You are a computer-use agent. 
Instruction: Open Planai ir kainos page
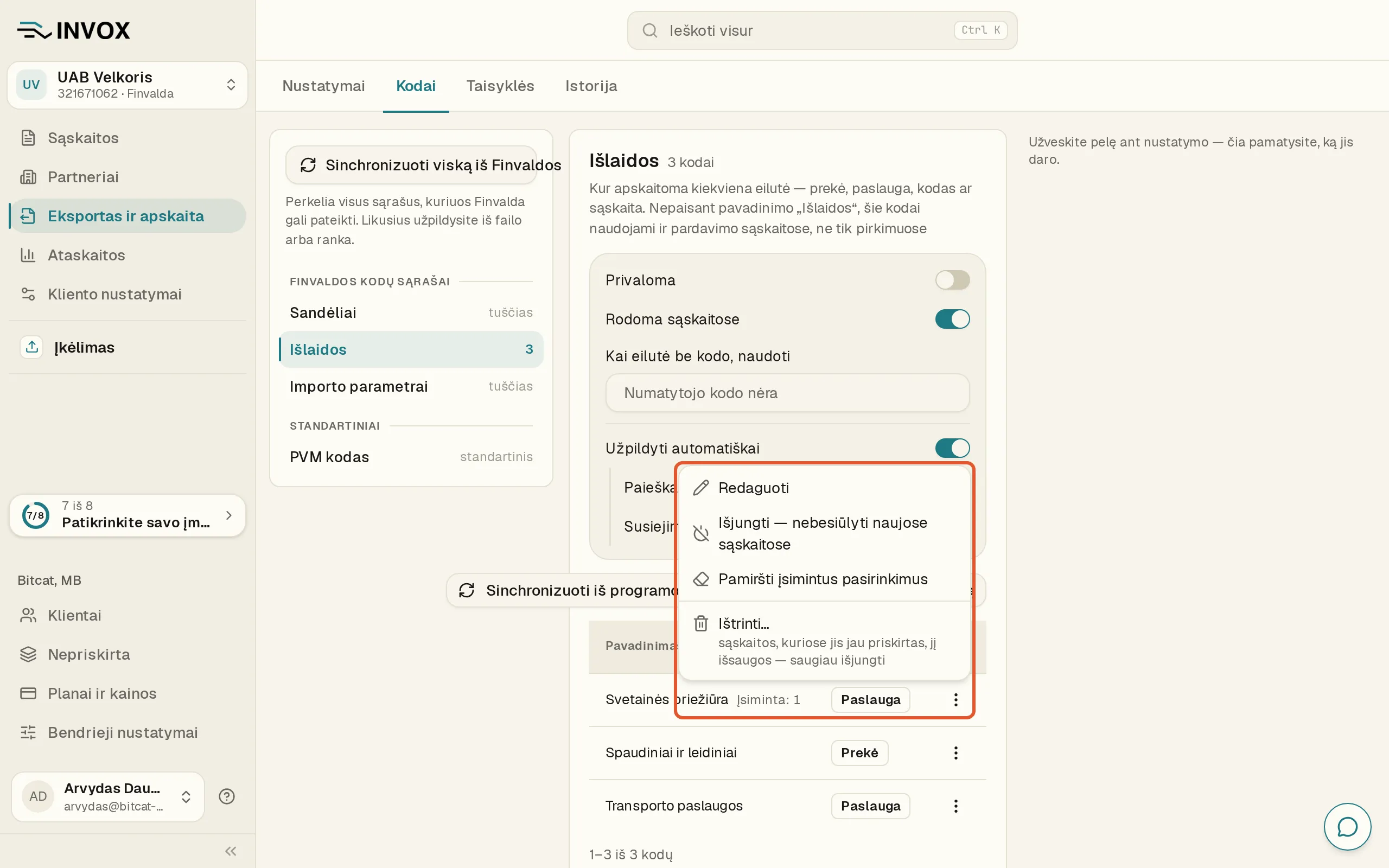click(128, 693)
